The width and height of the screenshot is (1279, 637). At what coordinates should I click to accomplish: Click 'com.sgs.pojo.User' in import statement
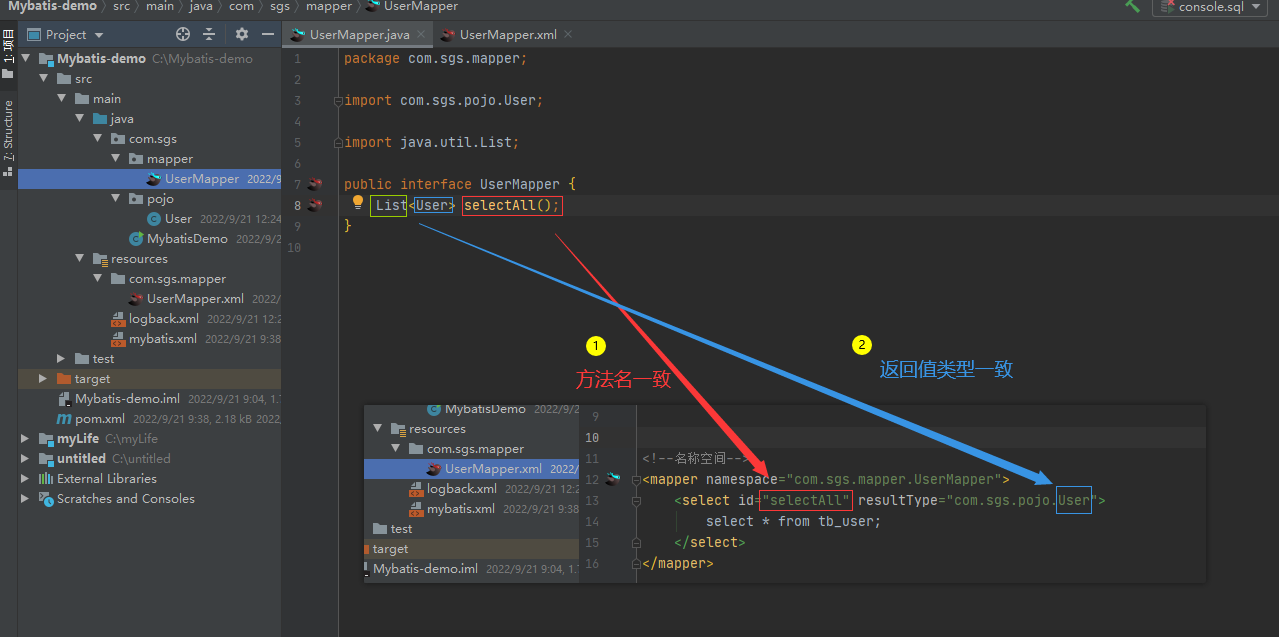pyautogui.click(x=468, y=100)
